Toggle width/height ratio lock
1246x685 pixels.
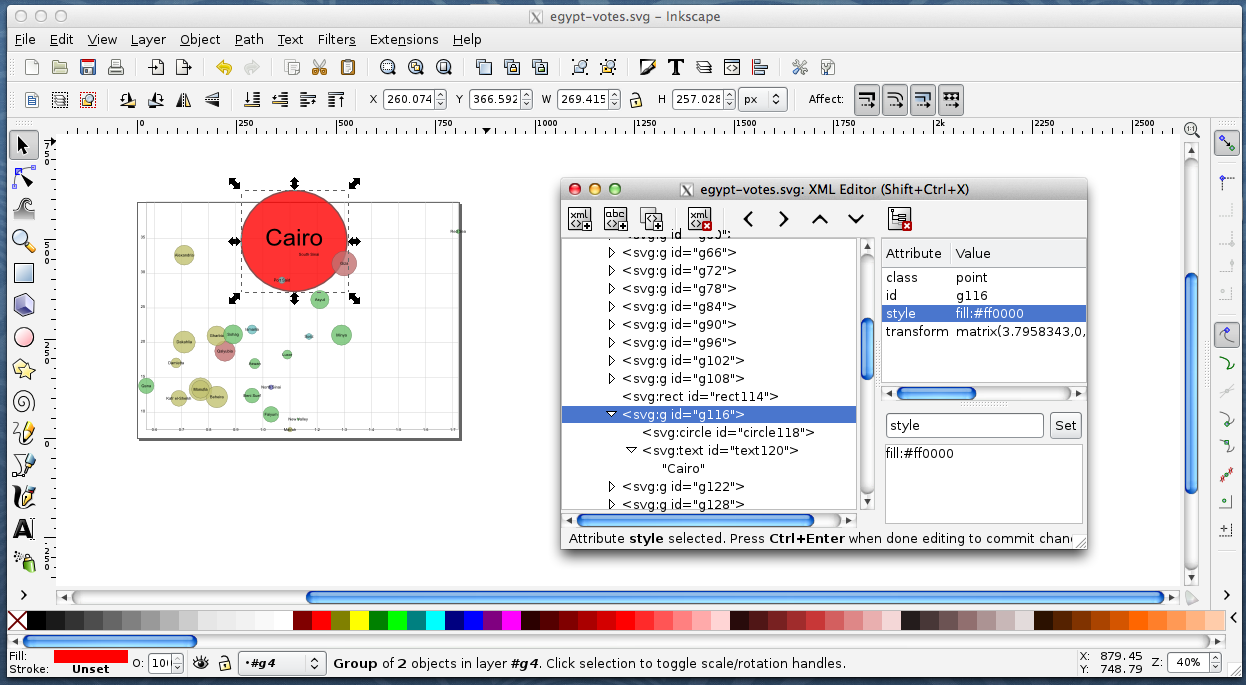pyautogui.click(x=635, y=99)
